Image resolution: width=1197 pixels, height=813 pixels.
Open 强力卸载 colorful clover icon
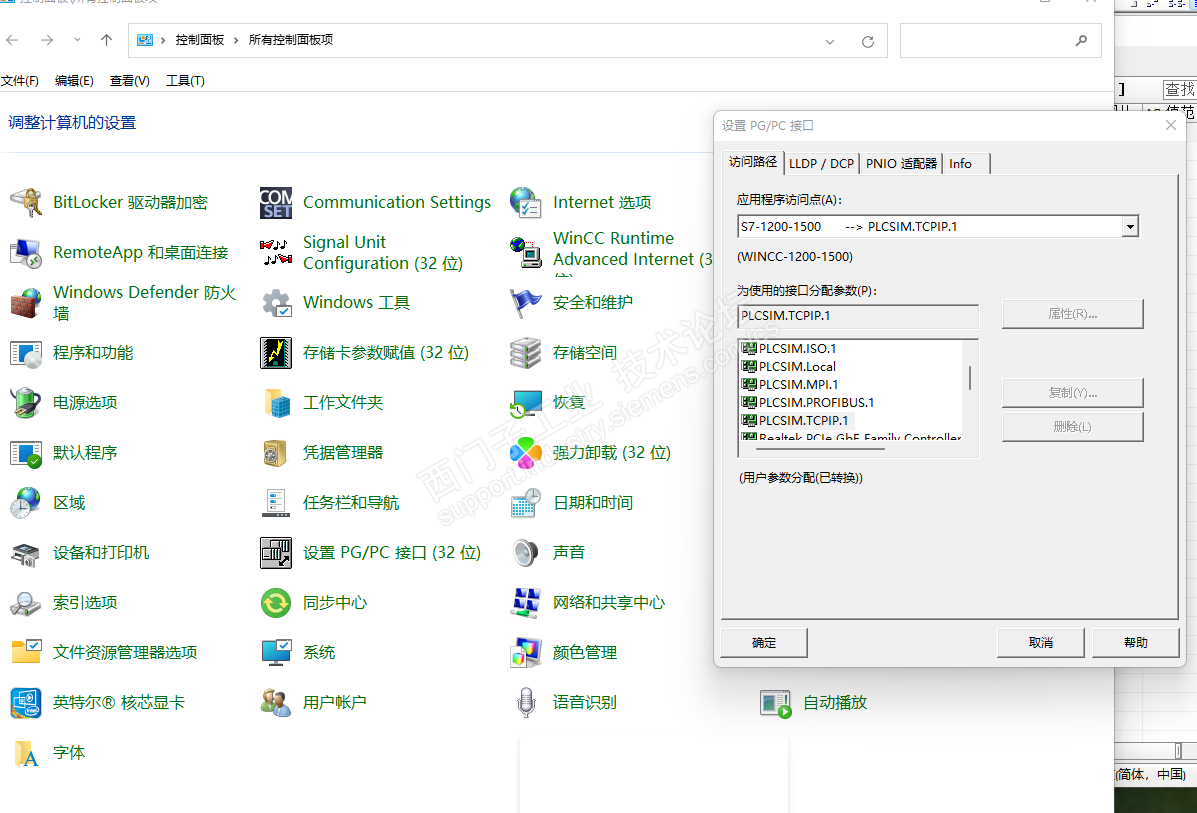pyautogui.click(x=525, y=453)
